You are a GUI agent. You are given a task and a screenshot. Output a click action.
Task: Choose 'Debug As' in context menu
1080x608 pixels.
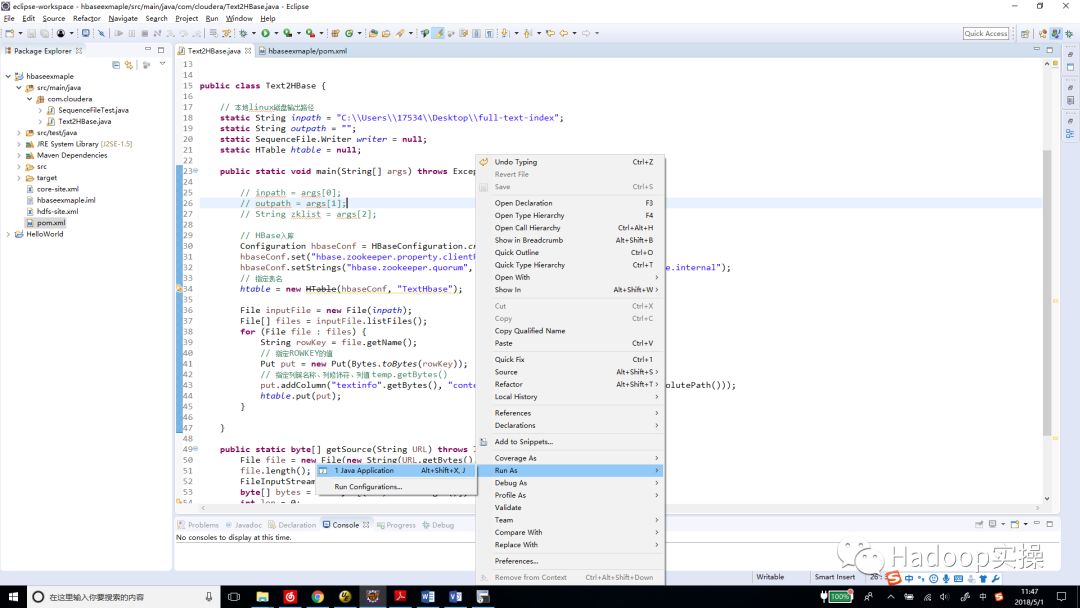570,483
